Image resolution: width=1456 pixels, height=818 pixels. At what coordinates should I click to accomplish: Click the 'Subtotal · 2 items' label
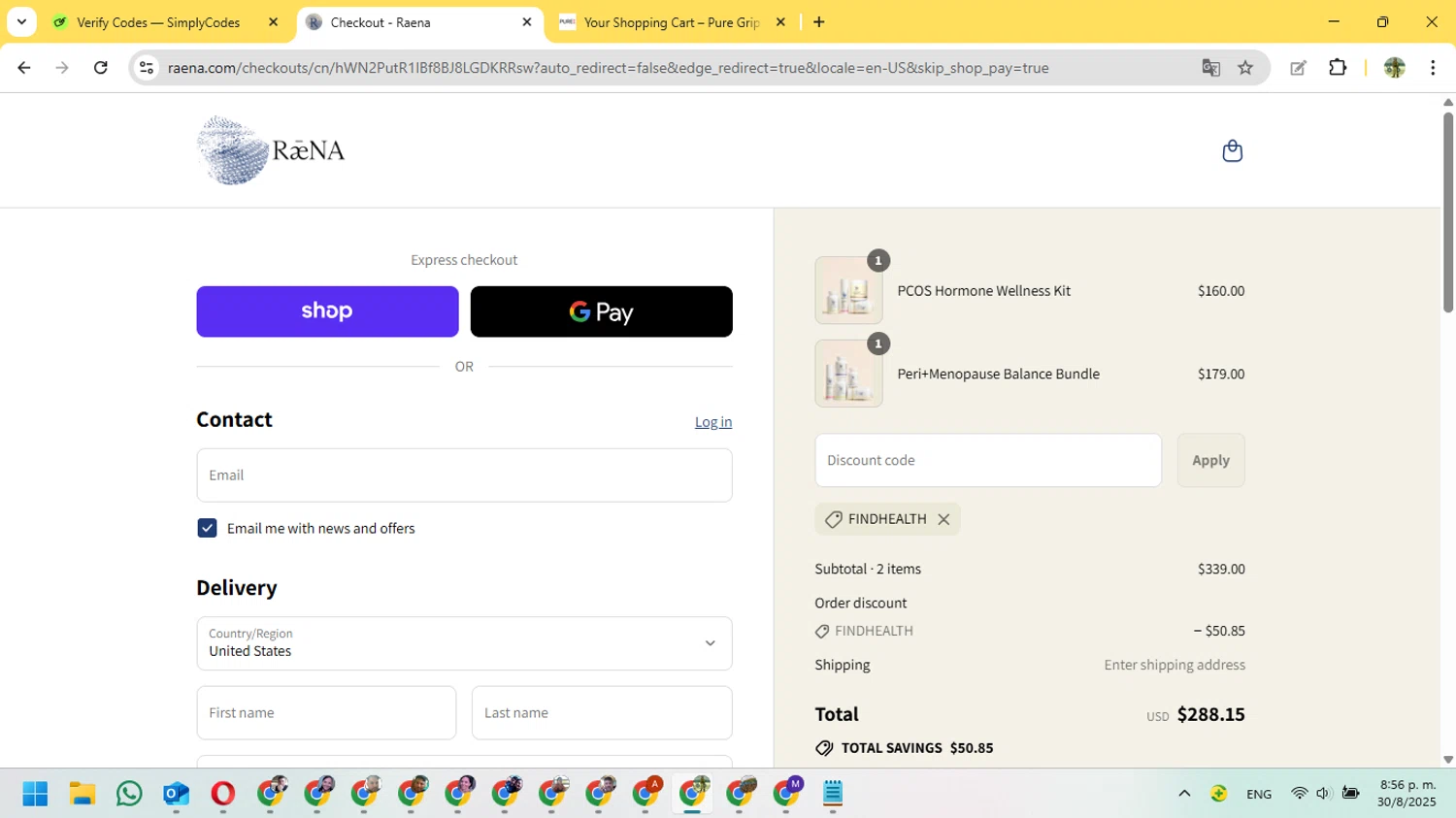[x=868, y=570]
